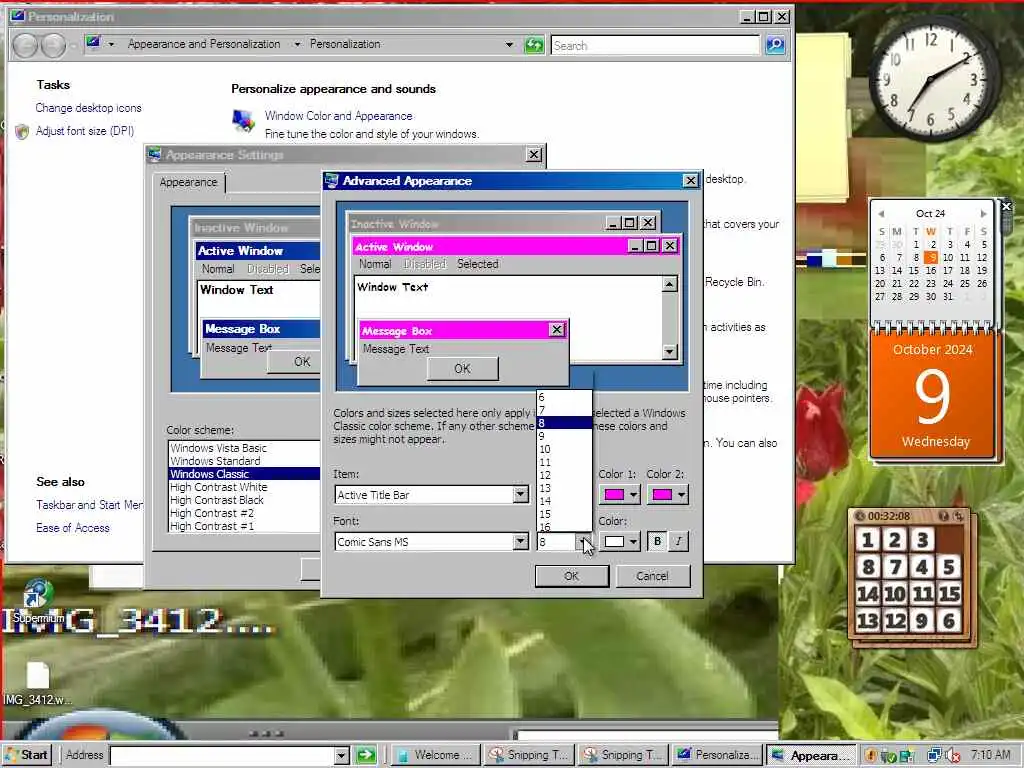Click Normal in the Advanced Appearance preview menu
1024x768 pixels.
375,264
